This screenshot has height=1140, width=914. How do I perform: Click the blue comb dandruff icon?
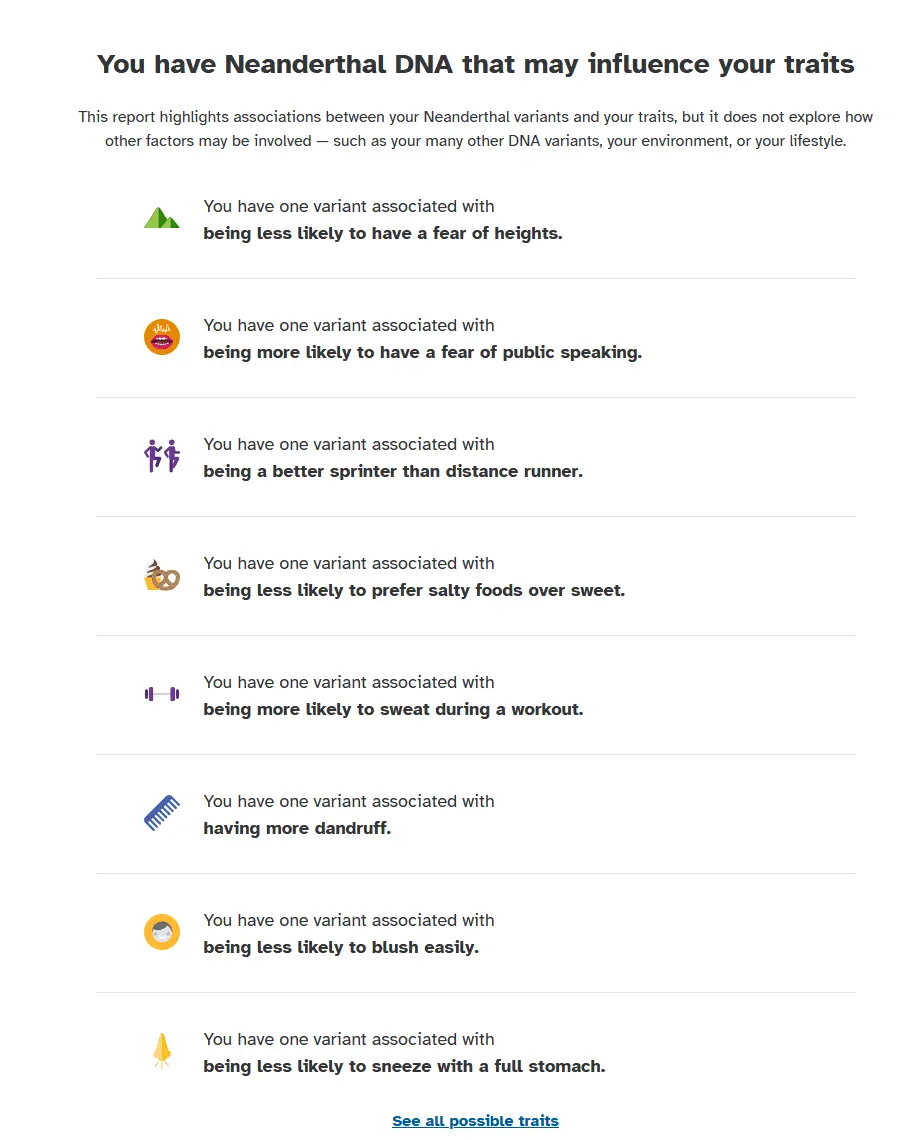tap(161, 813)
